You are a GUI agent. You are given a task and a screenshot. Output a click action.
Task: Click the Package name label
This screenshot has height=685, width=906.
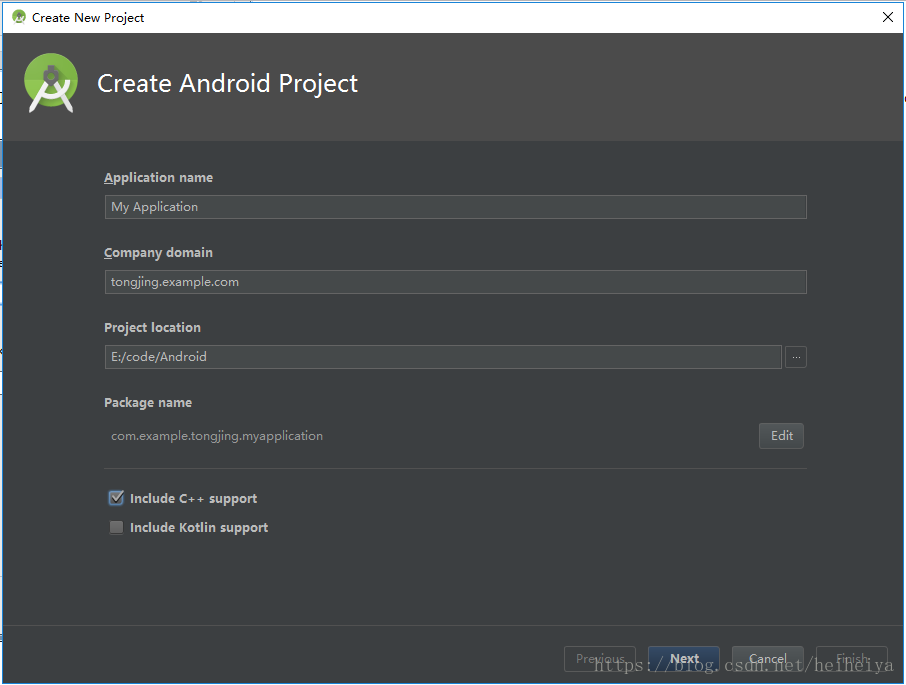[x=147, y=402]
